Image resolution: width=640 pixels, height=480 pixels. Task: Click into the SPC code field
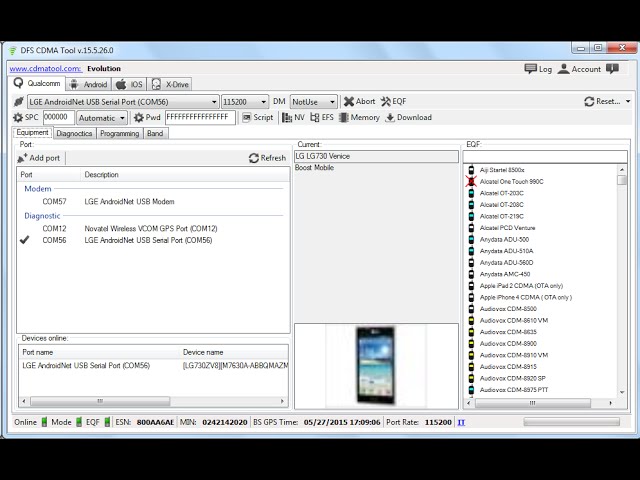point(59,118)
